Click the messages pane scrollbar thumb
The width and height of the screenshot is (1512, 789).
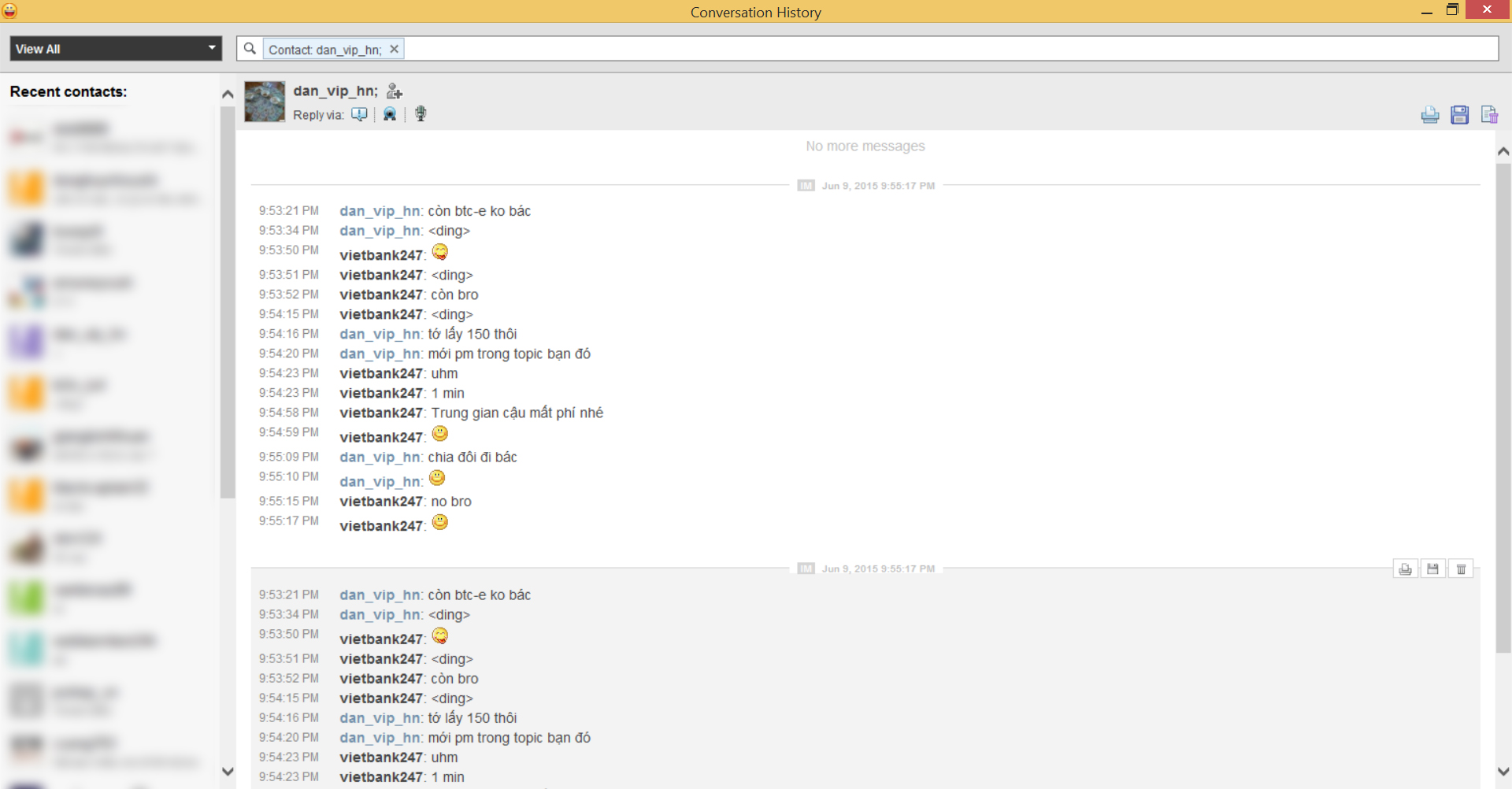(x=1503, y=408)
